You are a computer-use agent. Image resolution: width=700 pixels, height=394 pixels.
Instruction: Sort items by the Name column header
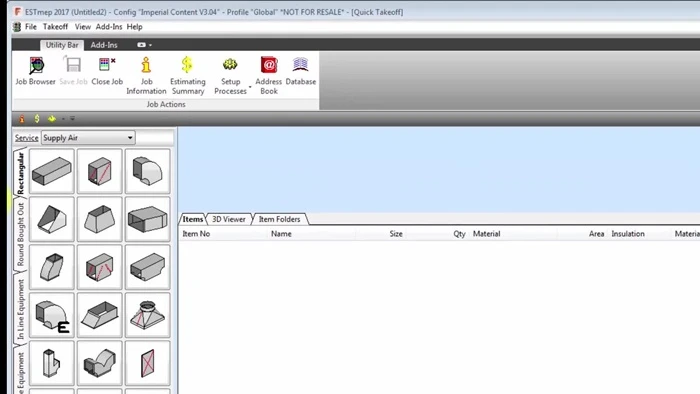pos(281,234)
